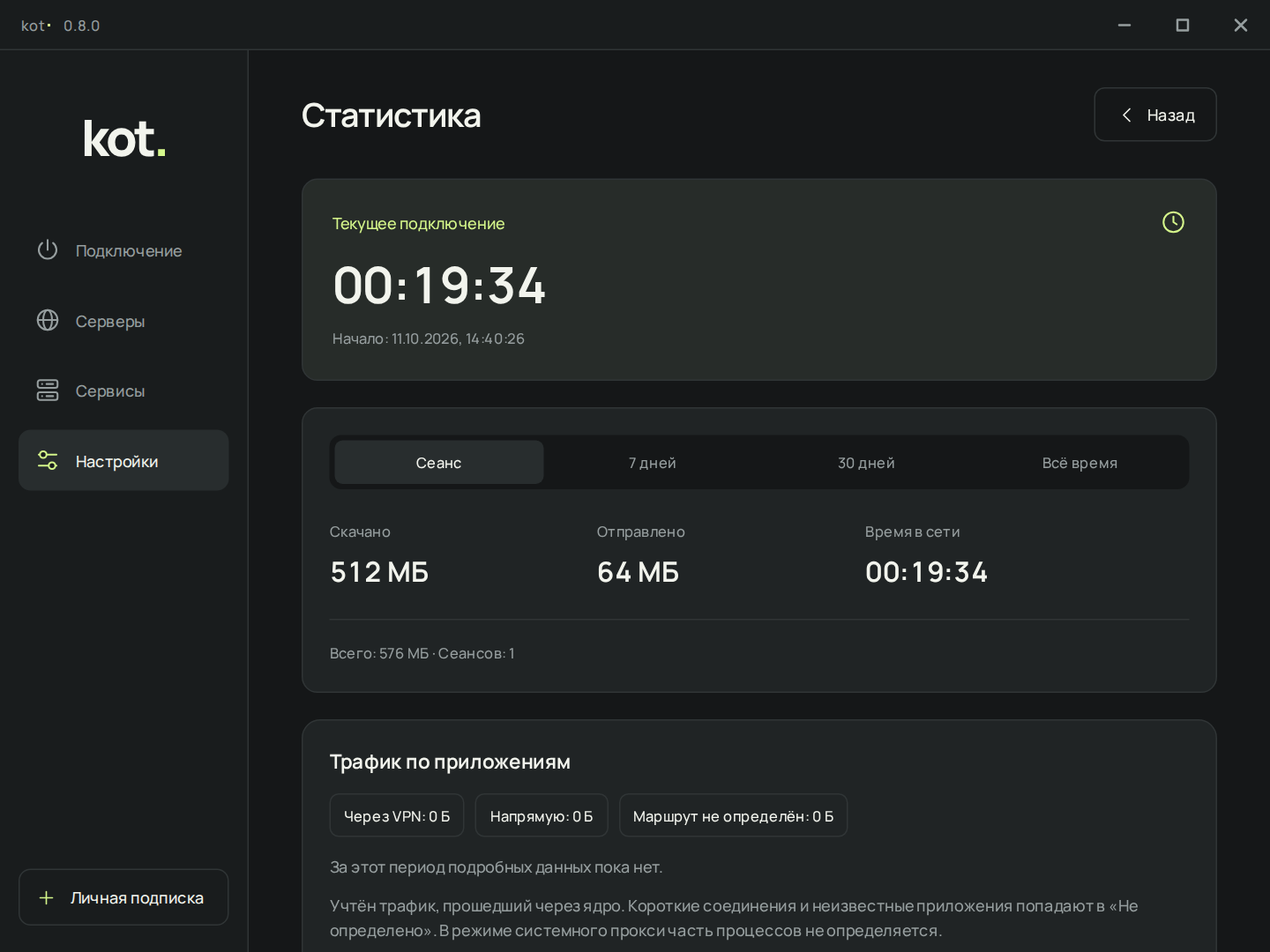Click the Напрямую: 0 Б chip

[542, 815]
